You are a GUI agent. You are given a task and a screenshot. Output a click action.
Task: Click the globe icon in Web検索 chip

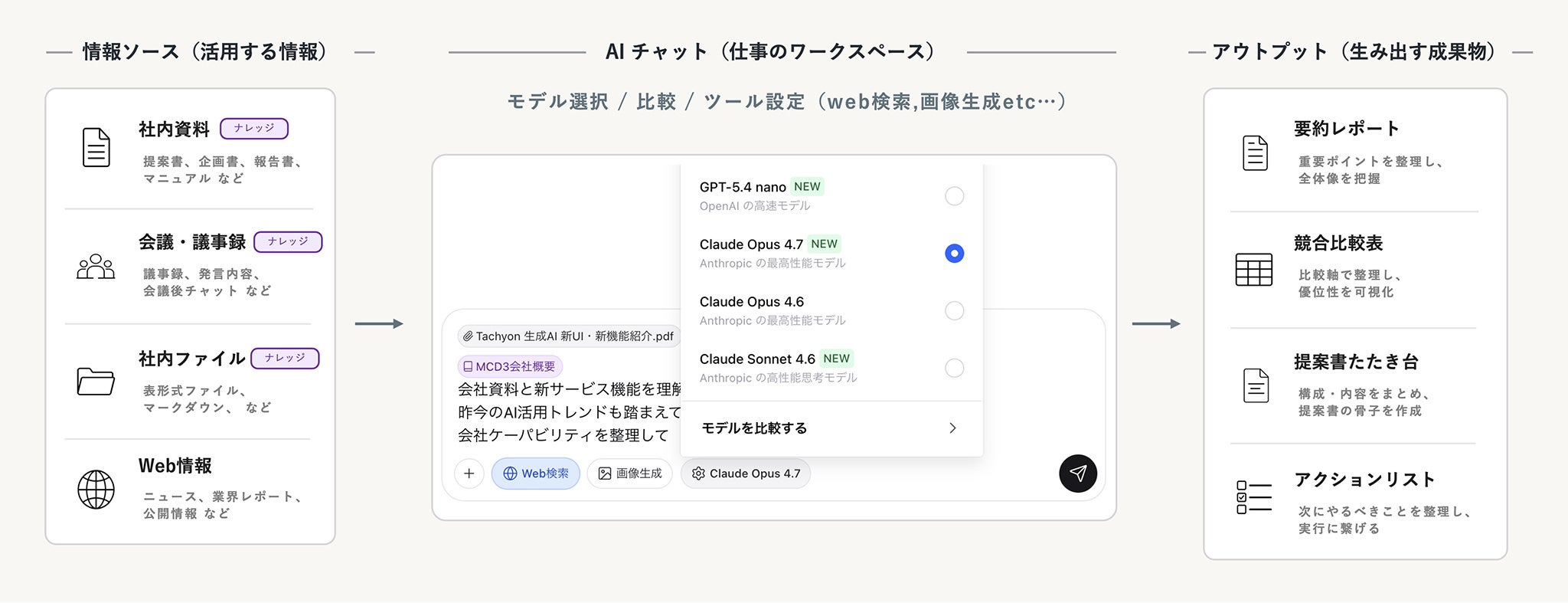510,474
